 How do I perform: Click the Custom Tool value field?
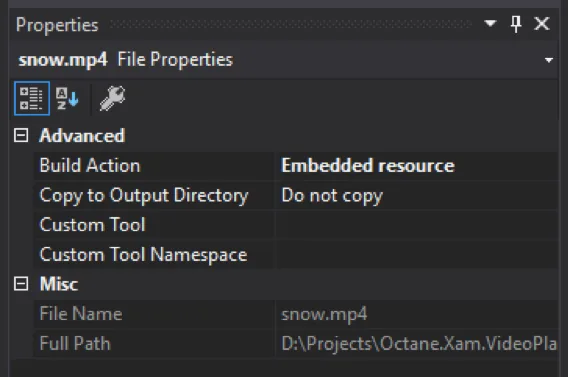(x=417, y=225)
